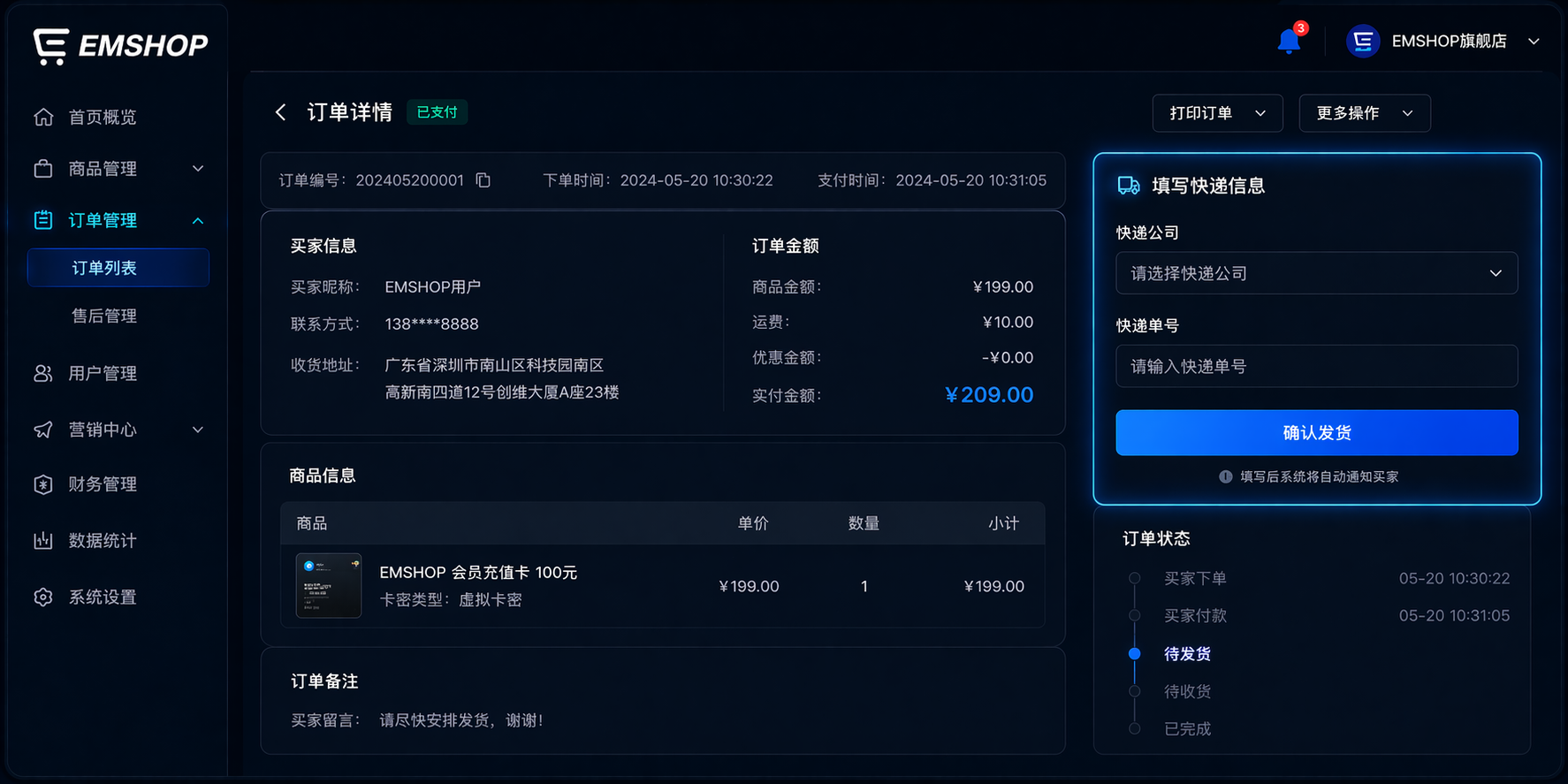The height and width of the screenshot is (784, 1568).
Task: Click the 待发货 status dot
Action: pyautogui.click(x=1135, y=654)
